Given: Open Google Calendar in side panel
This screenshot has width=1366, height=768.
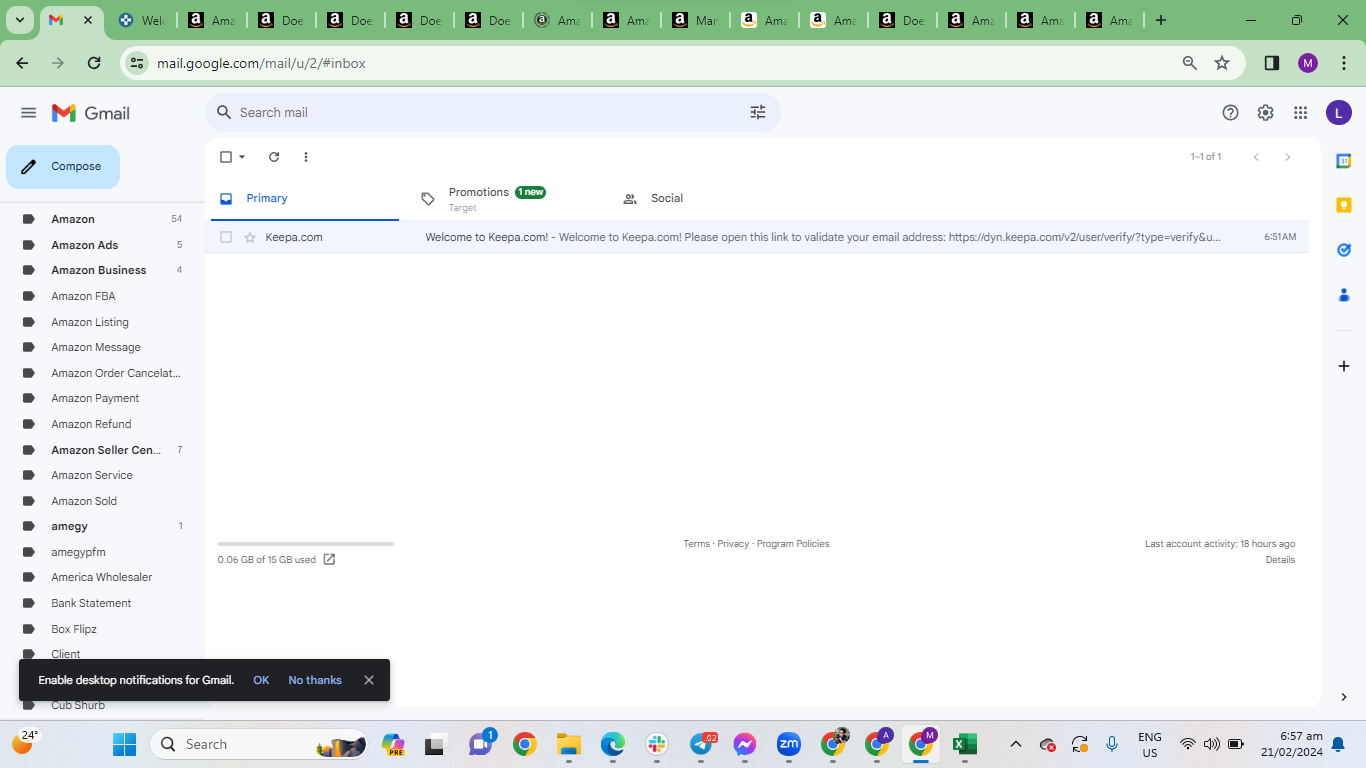Looking at the screenshot, I should 1344,161.
